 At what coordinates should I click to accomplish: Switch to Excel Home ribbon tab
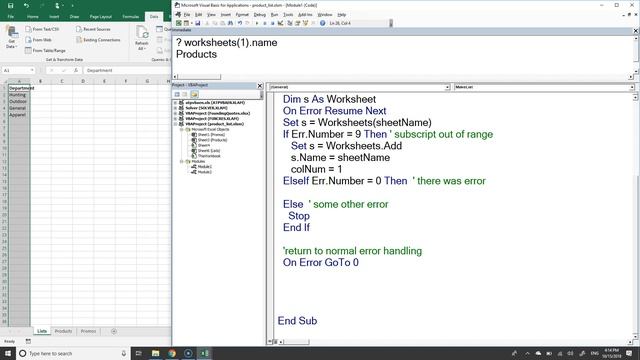tap(33, 17)
